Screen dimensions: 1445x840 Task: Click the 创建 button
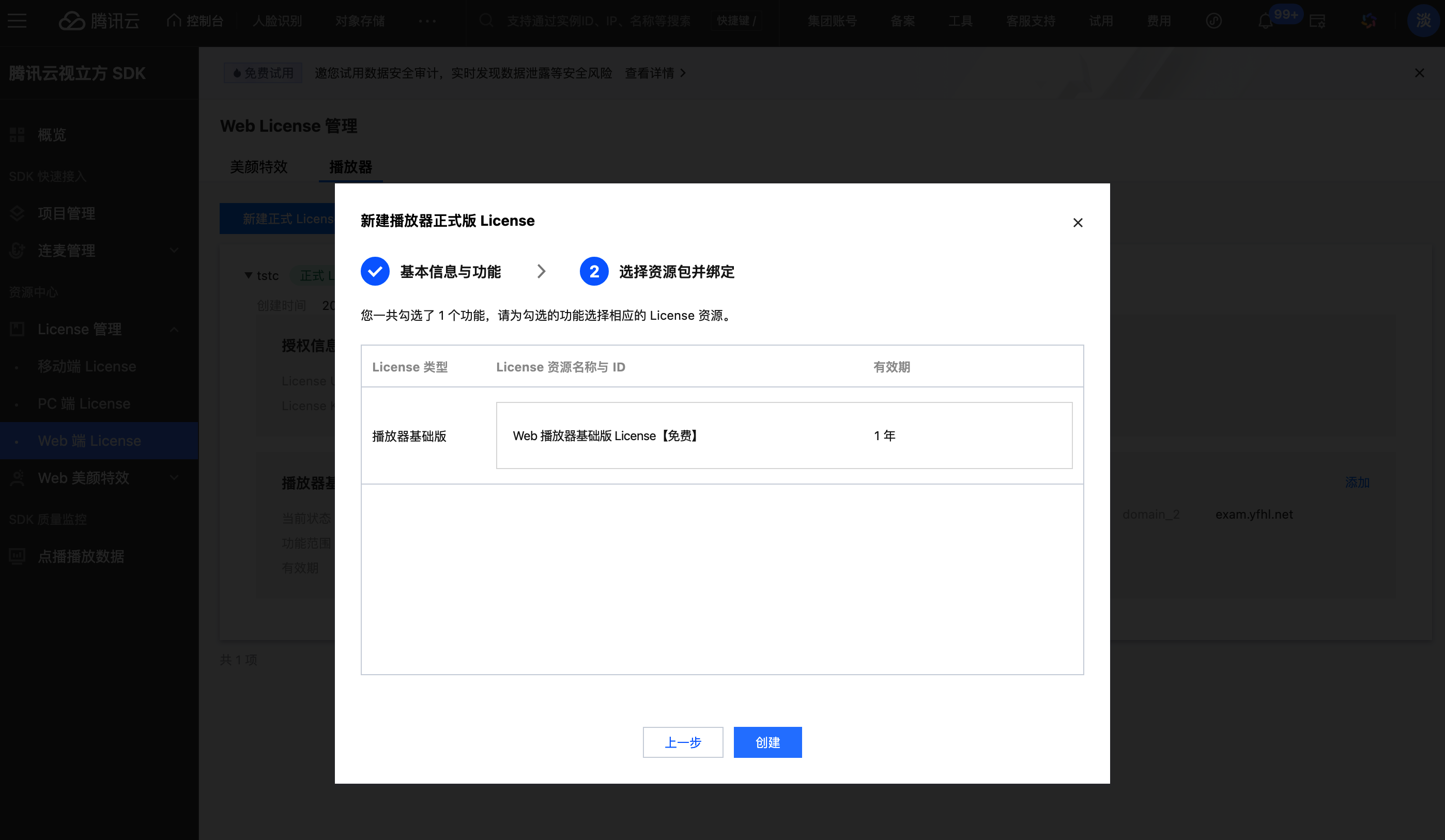tap(767, 742)
